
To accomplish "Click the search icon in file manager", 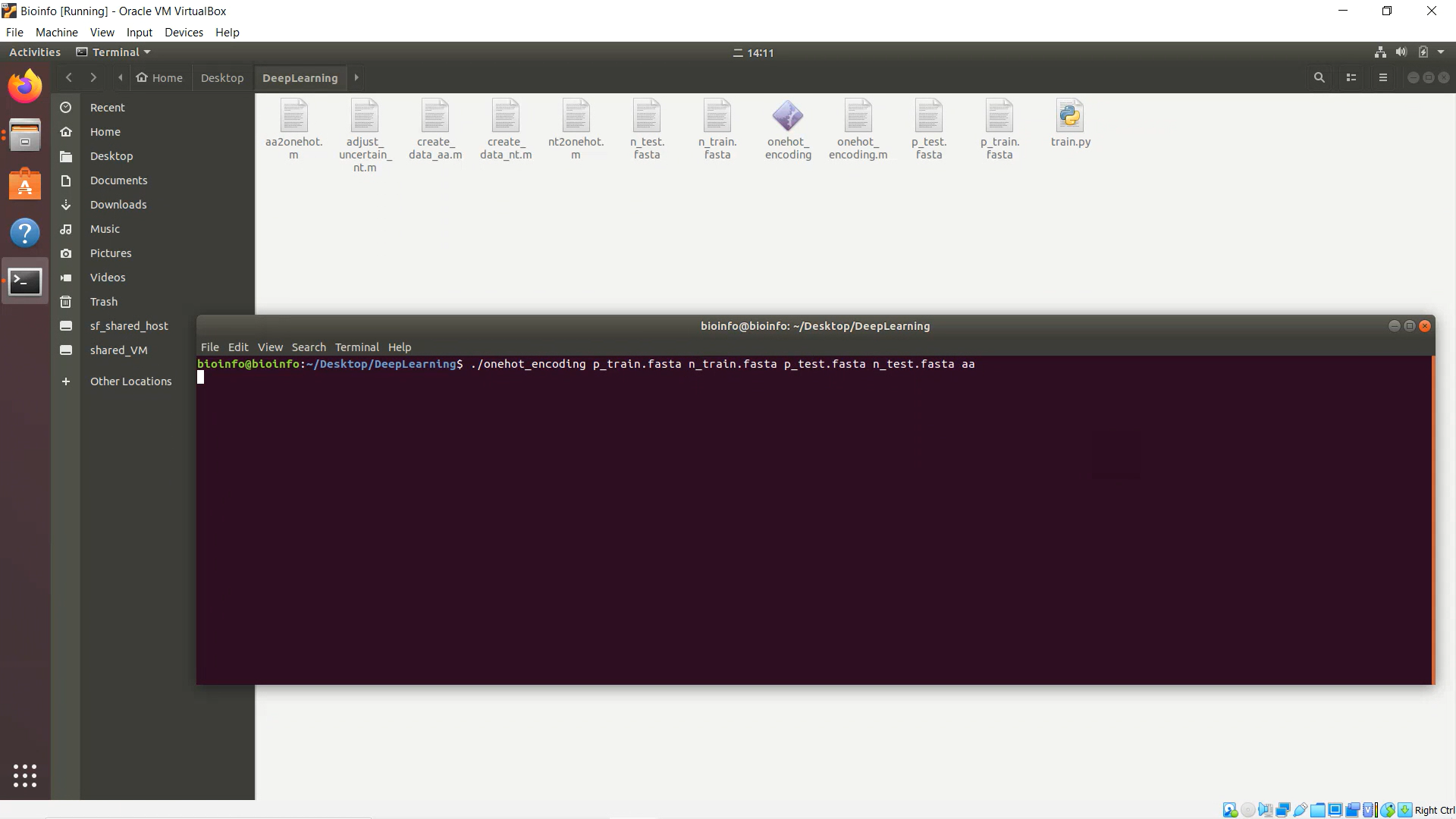I will [x=1319, y=77].
